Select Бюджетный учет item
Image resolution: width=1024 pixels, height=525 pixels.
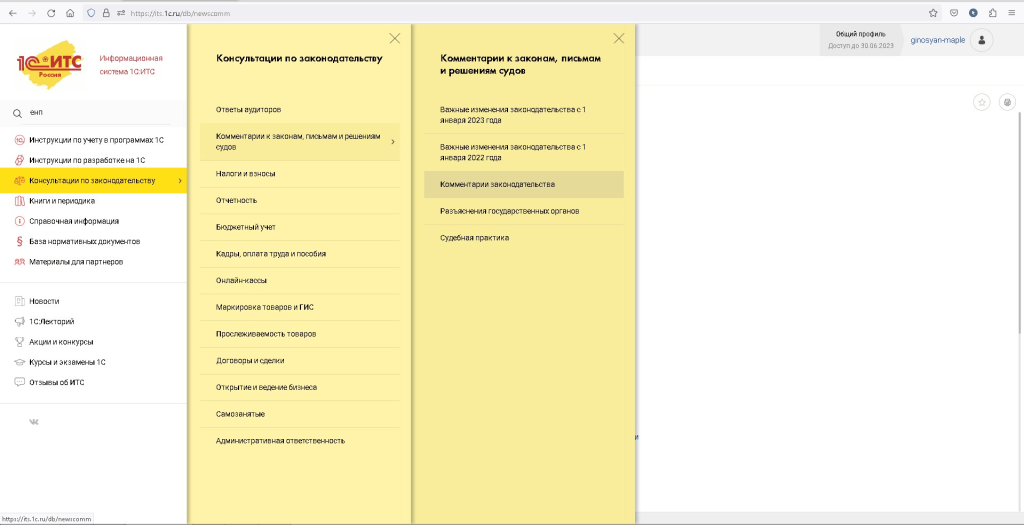tap(300, 227)
